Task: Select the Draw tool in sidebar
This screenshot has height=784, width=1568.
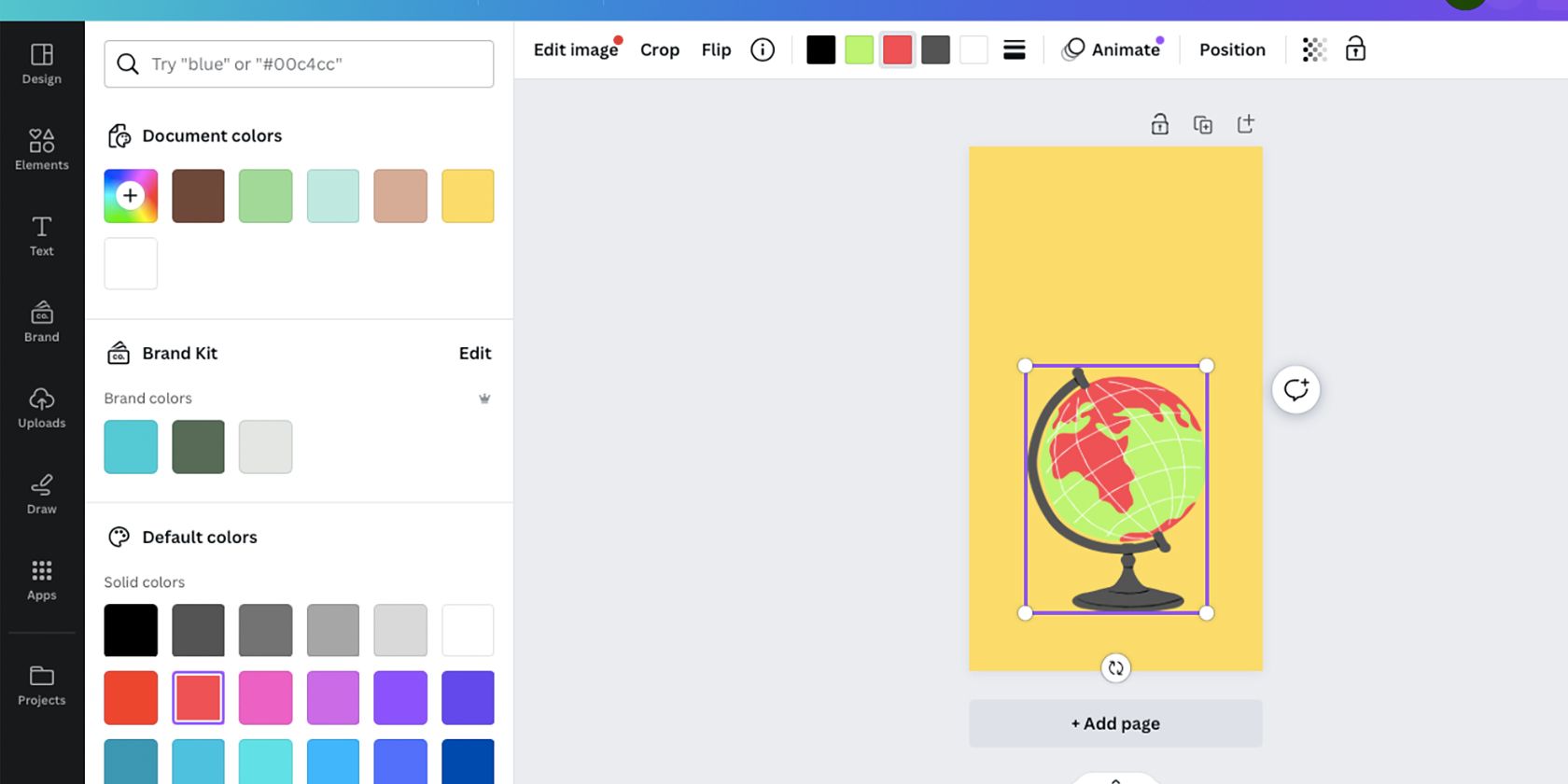Action: 42,494
